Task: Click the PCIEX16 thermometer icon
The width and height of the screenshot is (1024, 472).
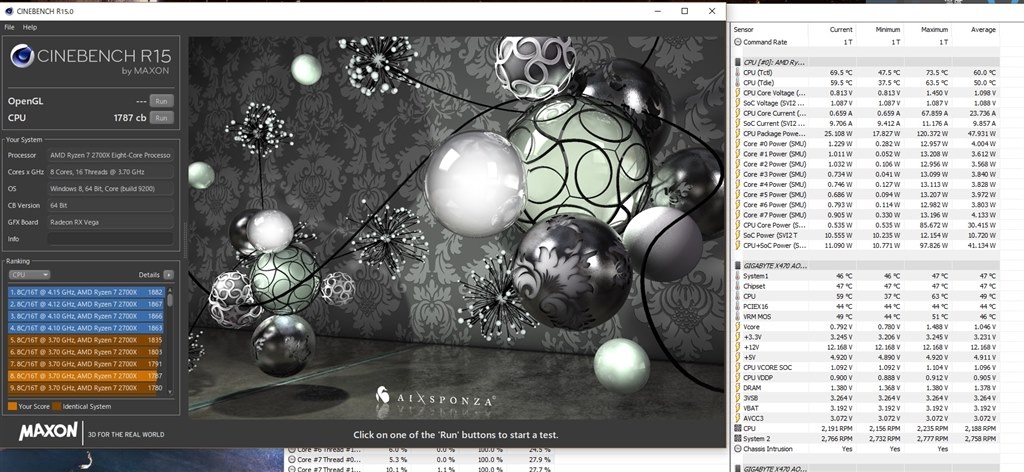Action: 737,306
